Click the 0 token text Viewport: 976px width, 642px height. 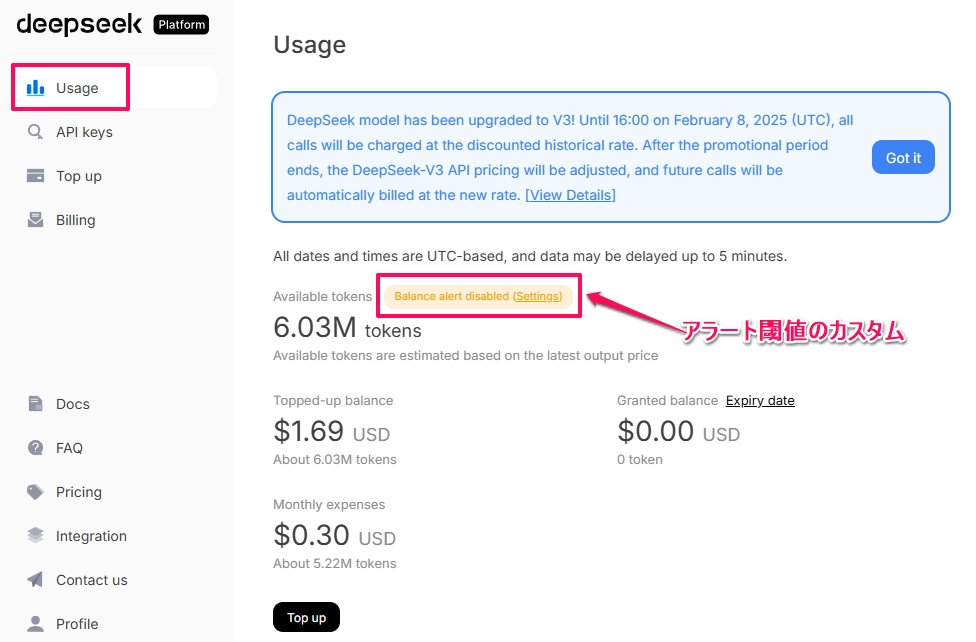point(640,460)
